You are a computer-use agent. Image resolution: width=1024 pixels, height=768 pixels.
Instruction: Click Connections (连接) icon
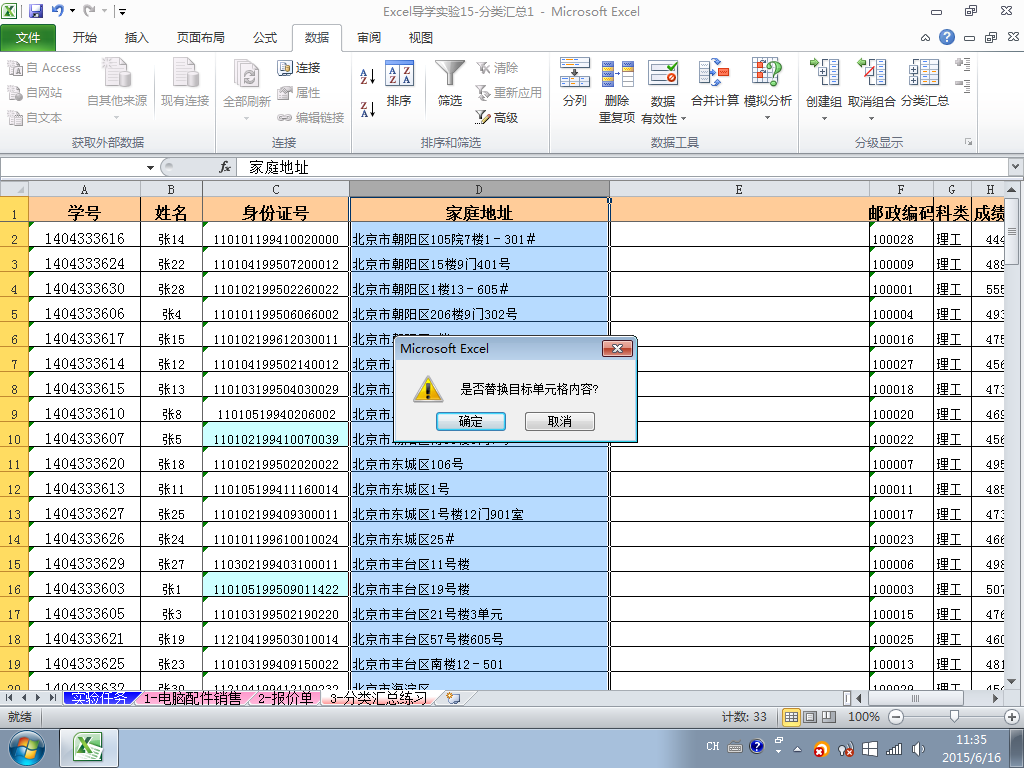pyautogui.click(x=284, y=67)
